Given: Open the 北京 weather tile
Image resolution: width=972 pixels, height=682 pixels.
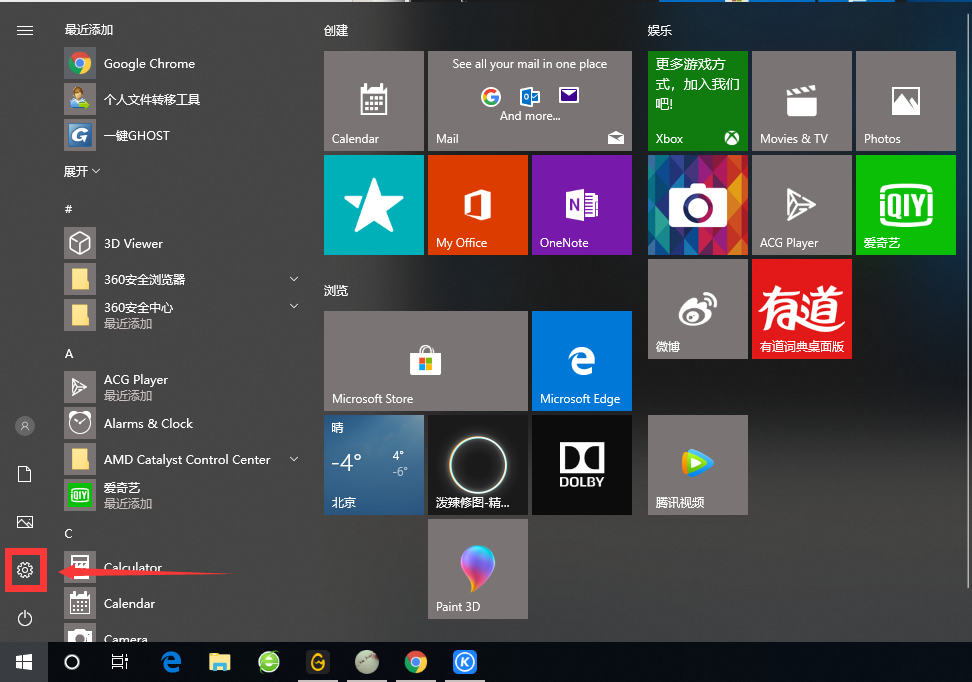Looking at the screenshot, I should [374, 465].
